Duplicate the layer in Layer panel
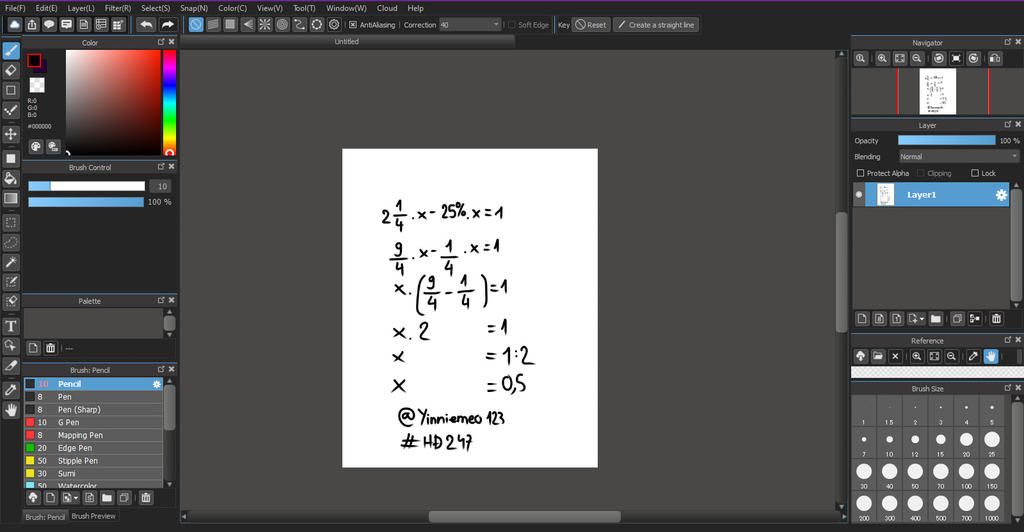 957,319
